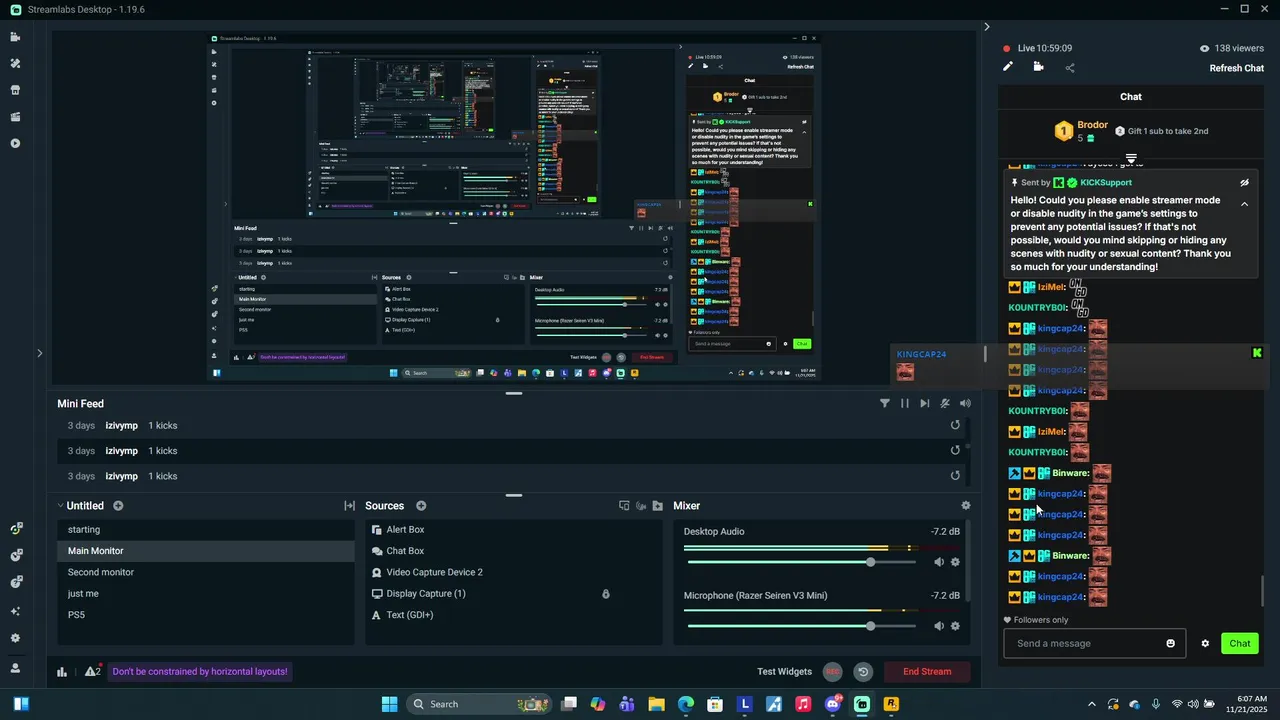
Task: Open performance stats bar-chart icon
Action: (x=62, y=672)
